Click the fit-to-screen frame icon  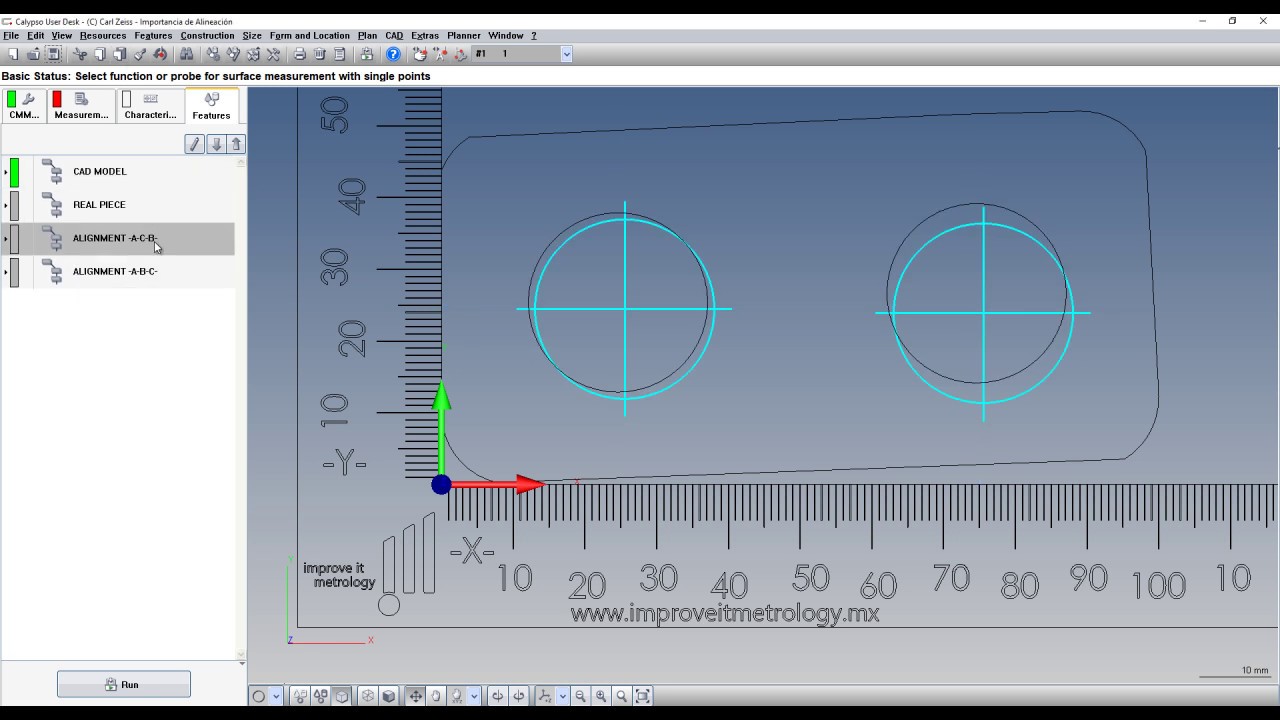642,696
